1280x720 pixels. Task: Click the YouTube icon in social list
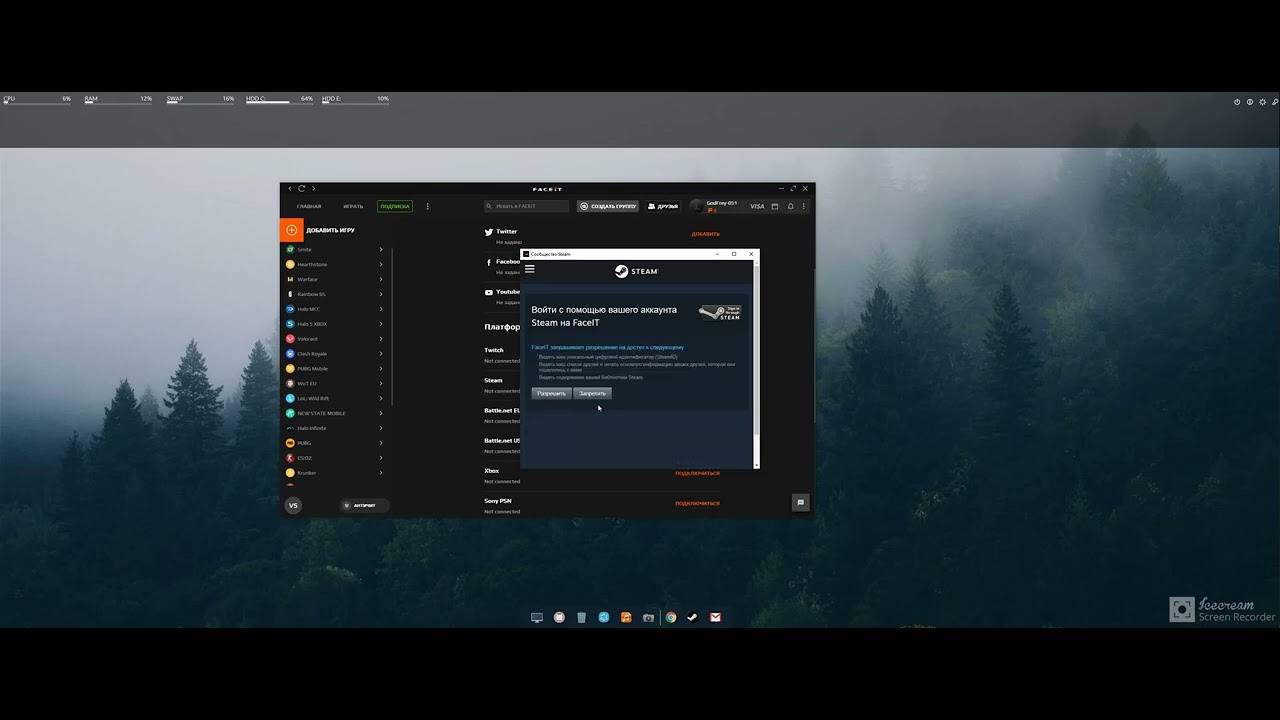(489, 292)
